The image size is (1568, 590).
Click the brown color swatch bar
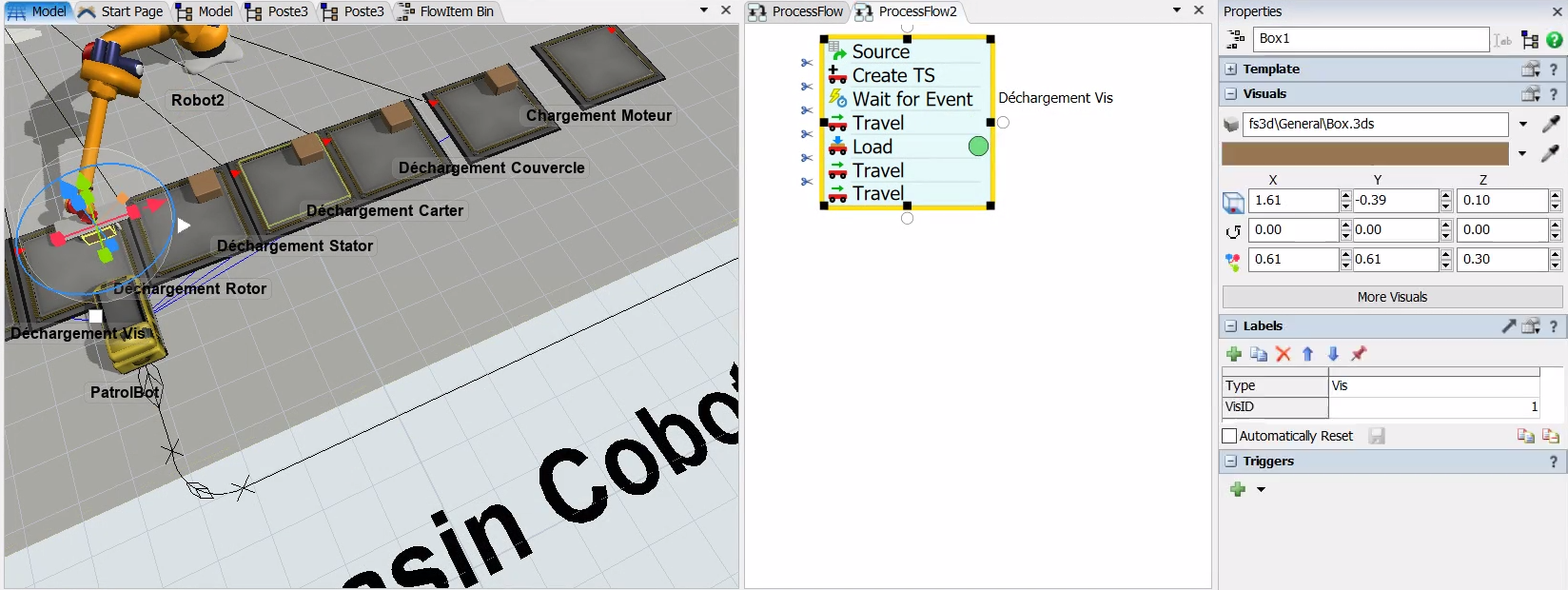[x=1364, y=153]
